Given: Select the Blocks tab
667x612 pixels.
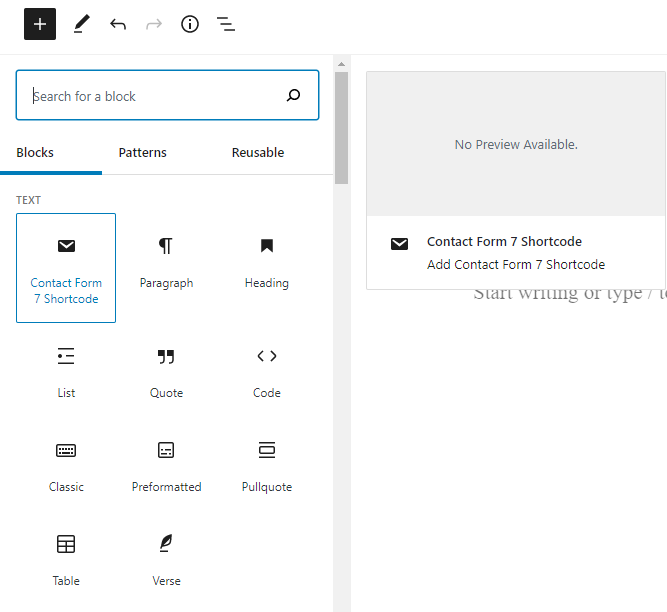Looking at the screenshot, I should (35, 153).
